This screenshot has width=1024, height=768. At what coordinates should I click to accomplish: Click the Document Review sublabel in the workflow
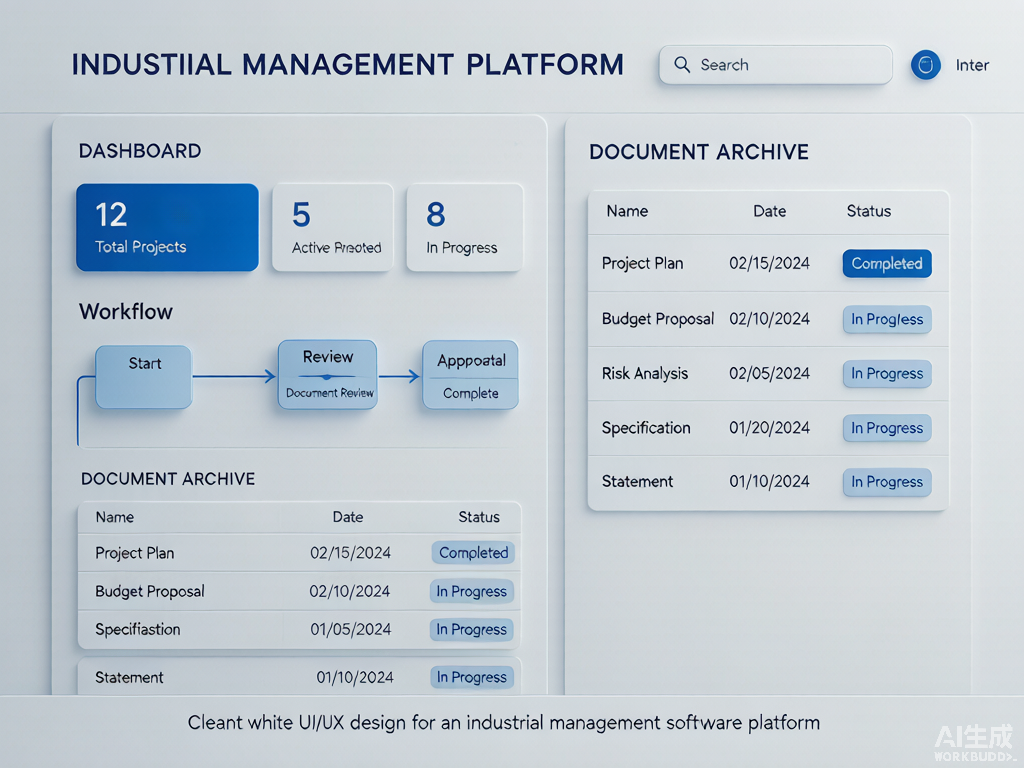330,393
